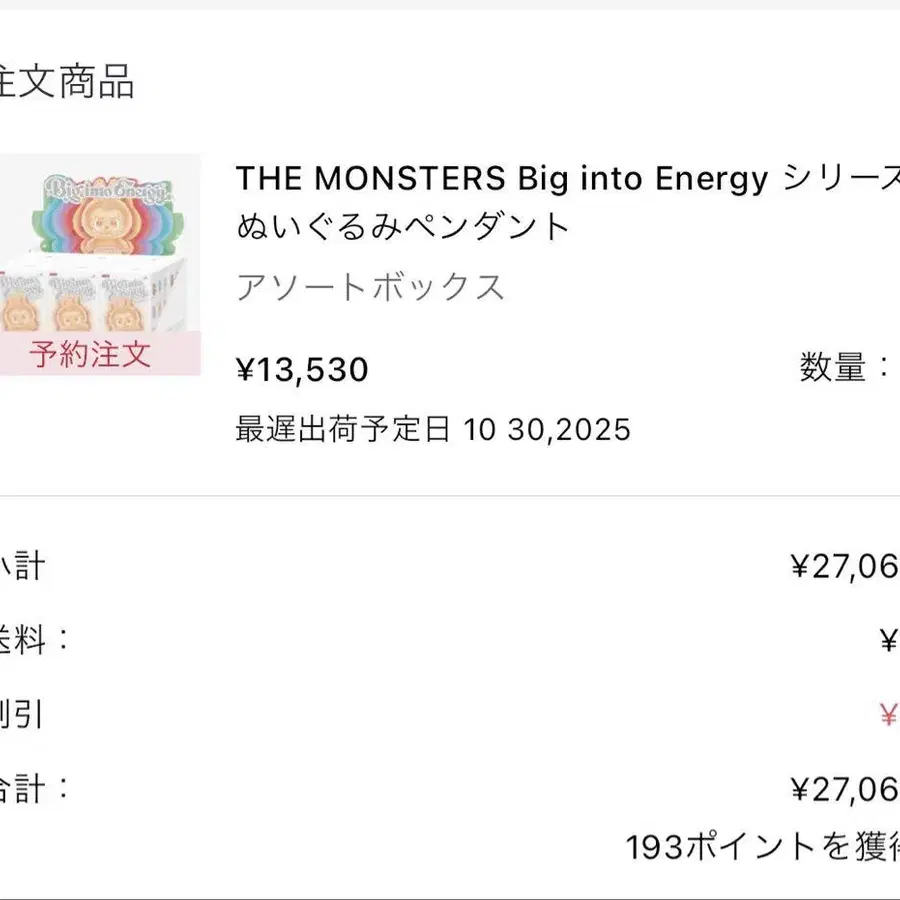Click the 注文商品 section heading
The image size is (900, 900).
[66, 83]
